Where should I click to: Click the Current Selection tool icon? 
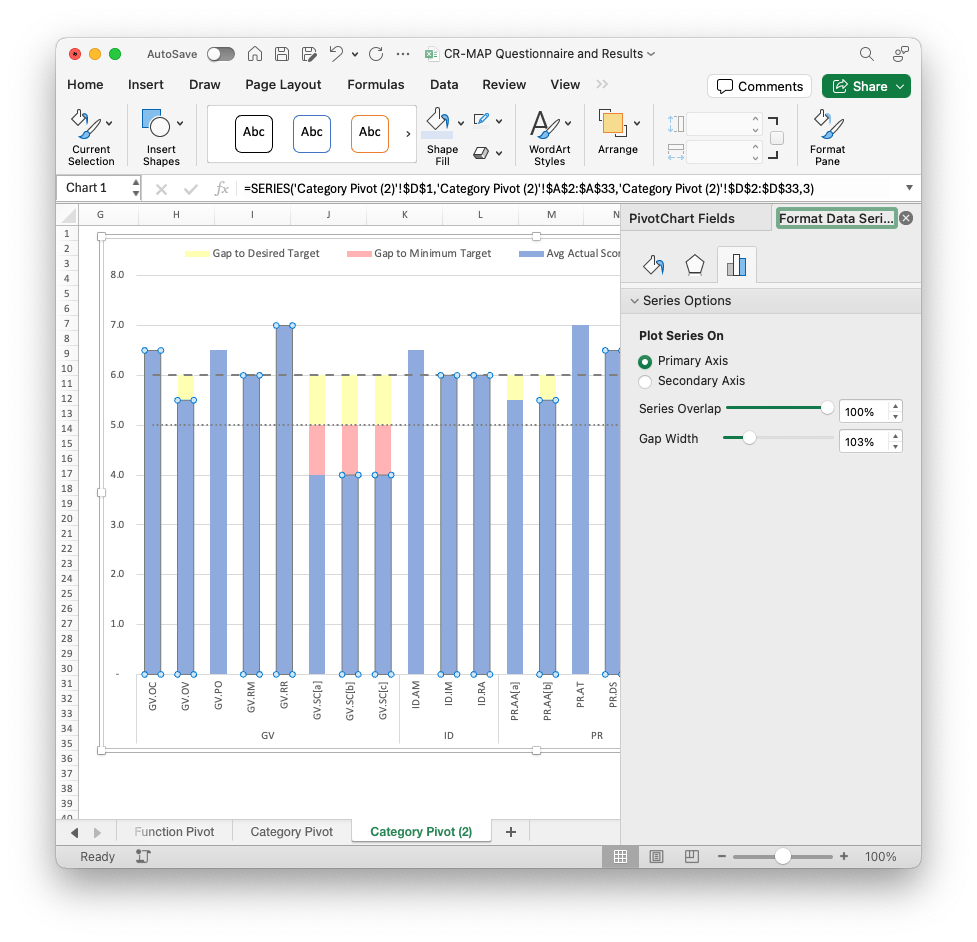click(86, 125)
